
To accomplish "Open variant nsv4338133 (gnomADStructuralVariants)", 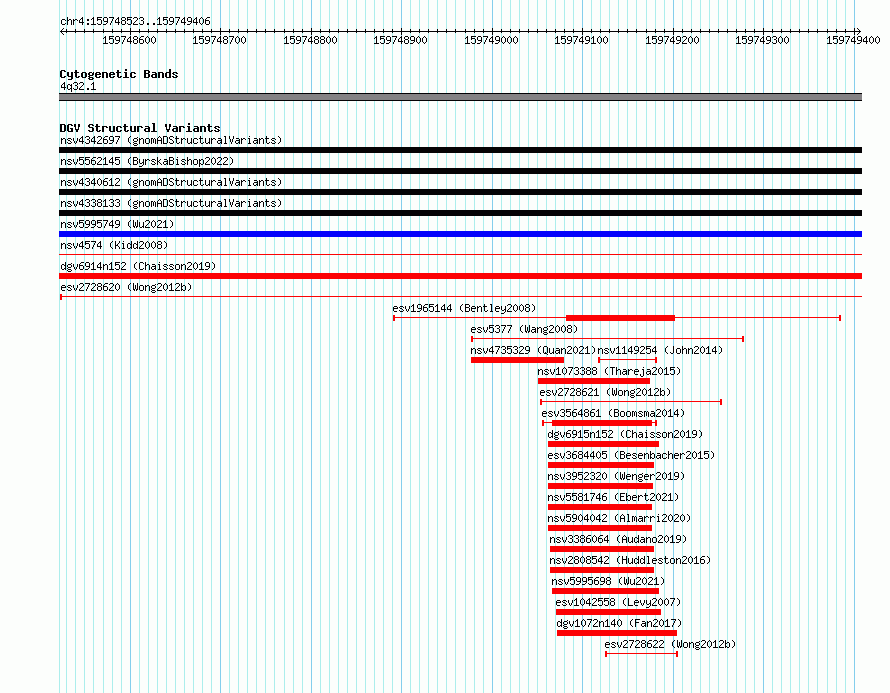I will click(x=171, y=203).
